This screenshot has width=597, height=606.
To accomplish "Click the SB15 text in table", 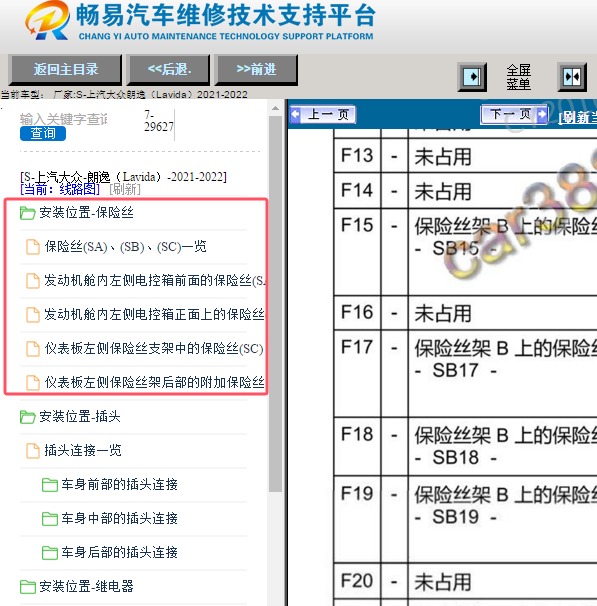I will point(456,249).
